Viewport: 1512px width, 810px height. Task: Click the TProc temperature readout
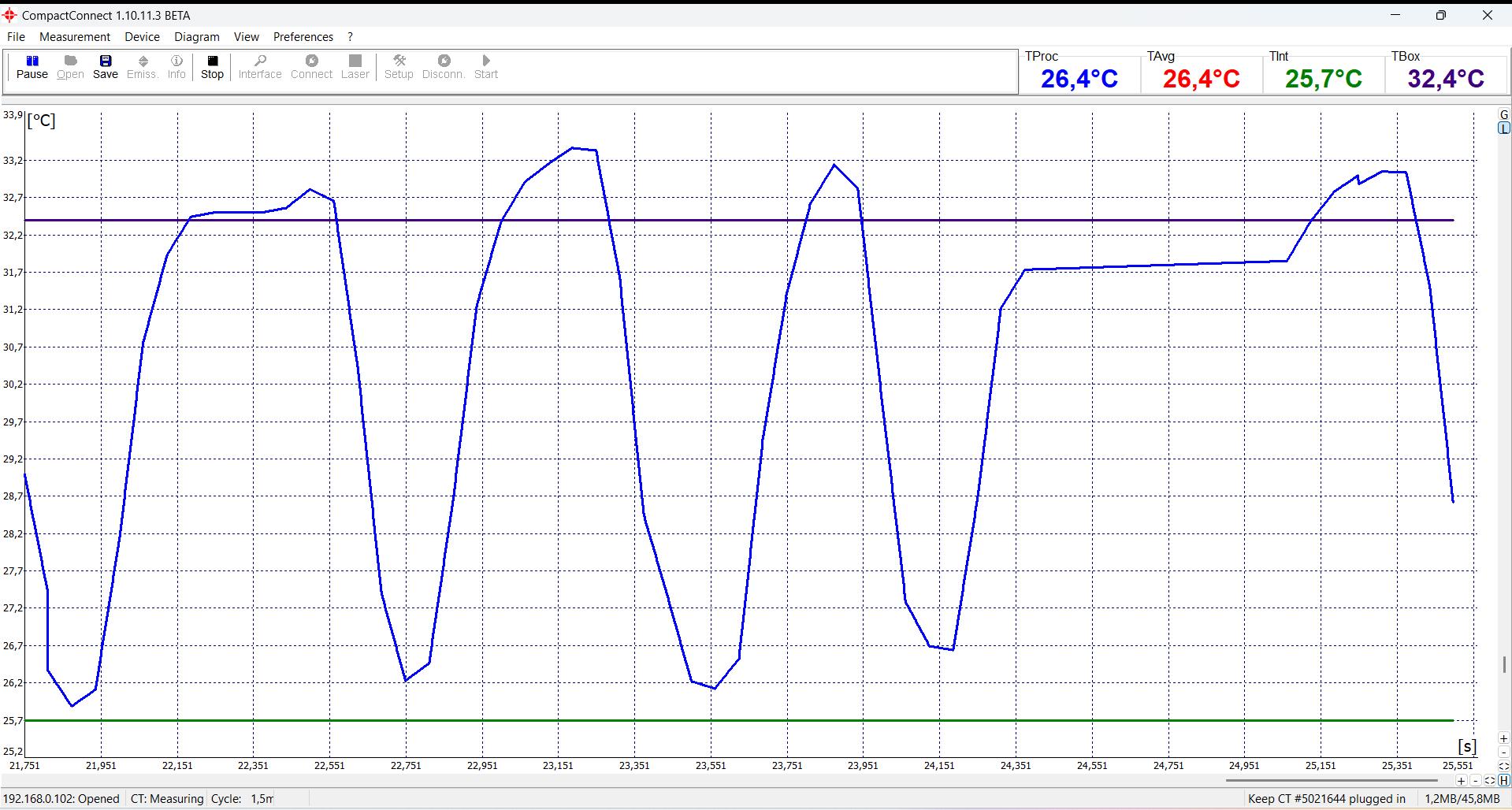[x=1079, y=78]
